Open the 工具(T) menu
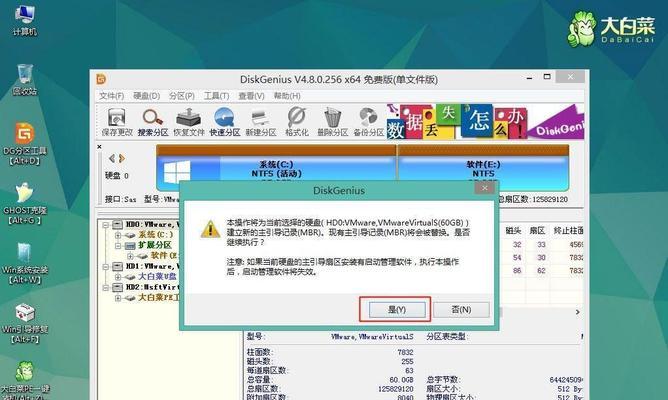This screenshot has height=400, width=668. click(x=216, y=96)
